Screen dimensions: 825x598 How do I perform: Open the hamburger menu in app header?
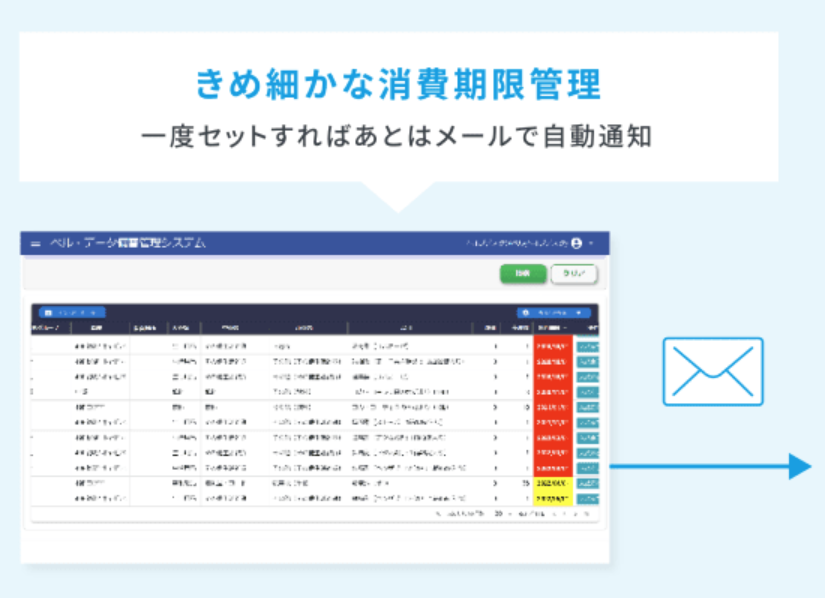(x=36, y=244)
